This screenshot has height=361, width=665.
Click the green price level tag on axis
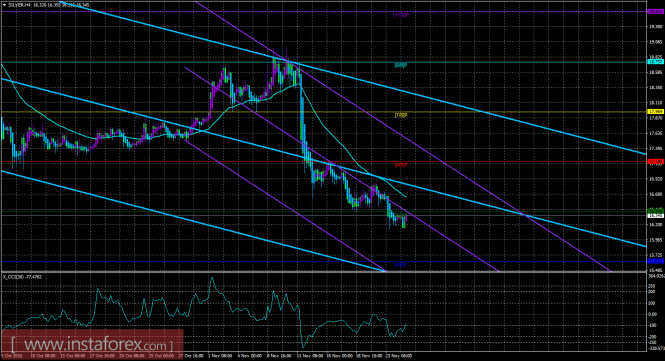click(x=656, y=211)
